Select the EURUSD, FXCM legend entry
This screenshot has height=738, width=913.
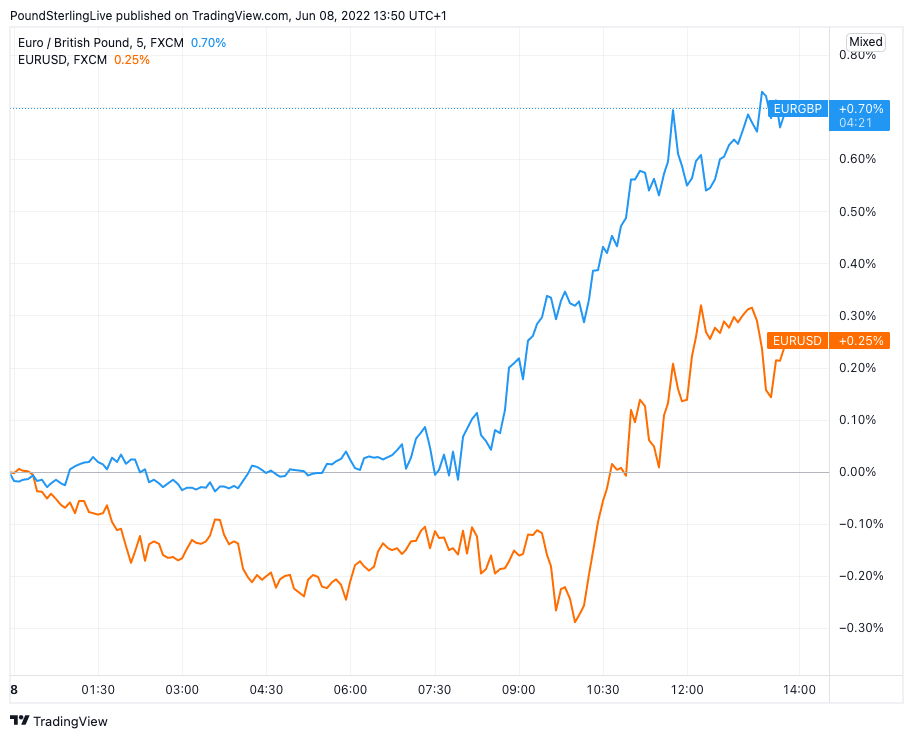63,60
